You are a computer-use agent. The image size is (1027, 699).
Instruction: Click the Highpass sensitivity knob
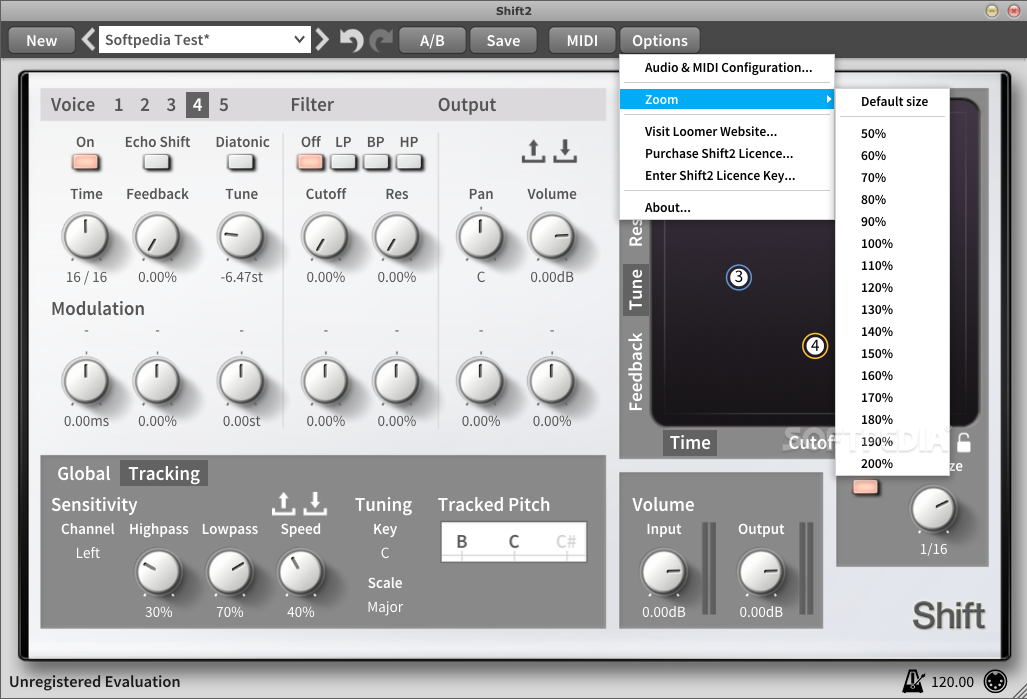[159, 572]
